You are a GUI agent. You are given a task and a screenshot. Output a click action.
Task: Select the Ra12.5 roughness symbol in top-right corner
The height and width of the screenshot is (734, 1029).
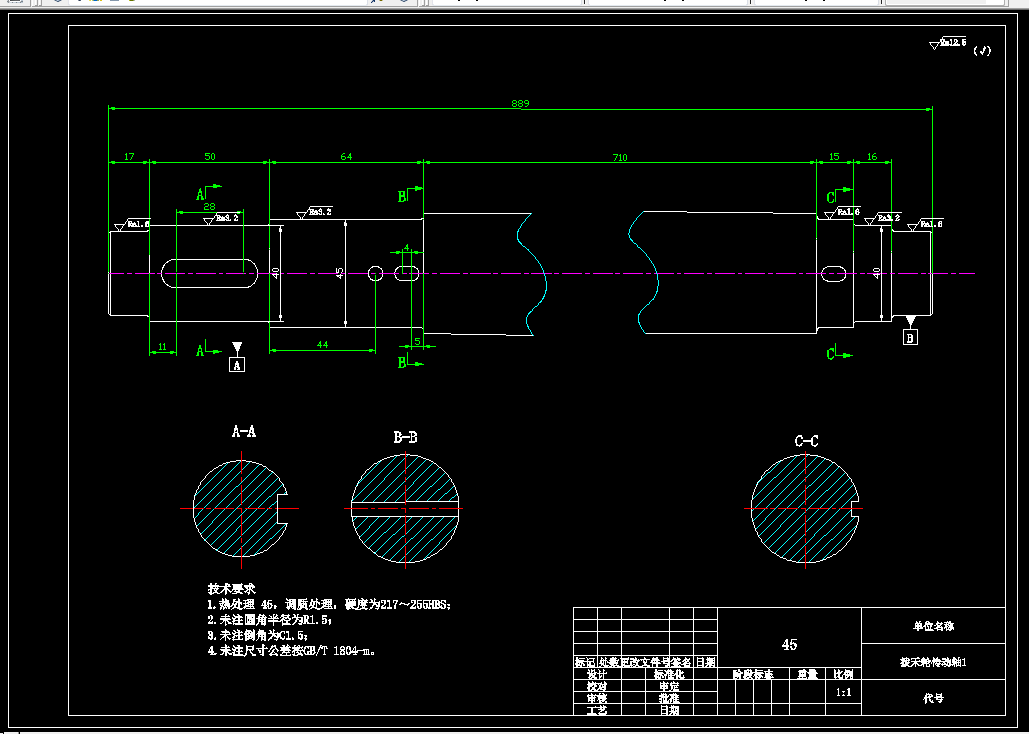(948, 44)
